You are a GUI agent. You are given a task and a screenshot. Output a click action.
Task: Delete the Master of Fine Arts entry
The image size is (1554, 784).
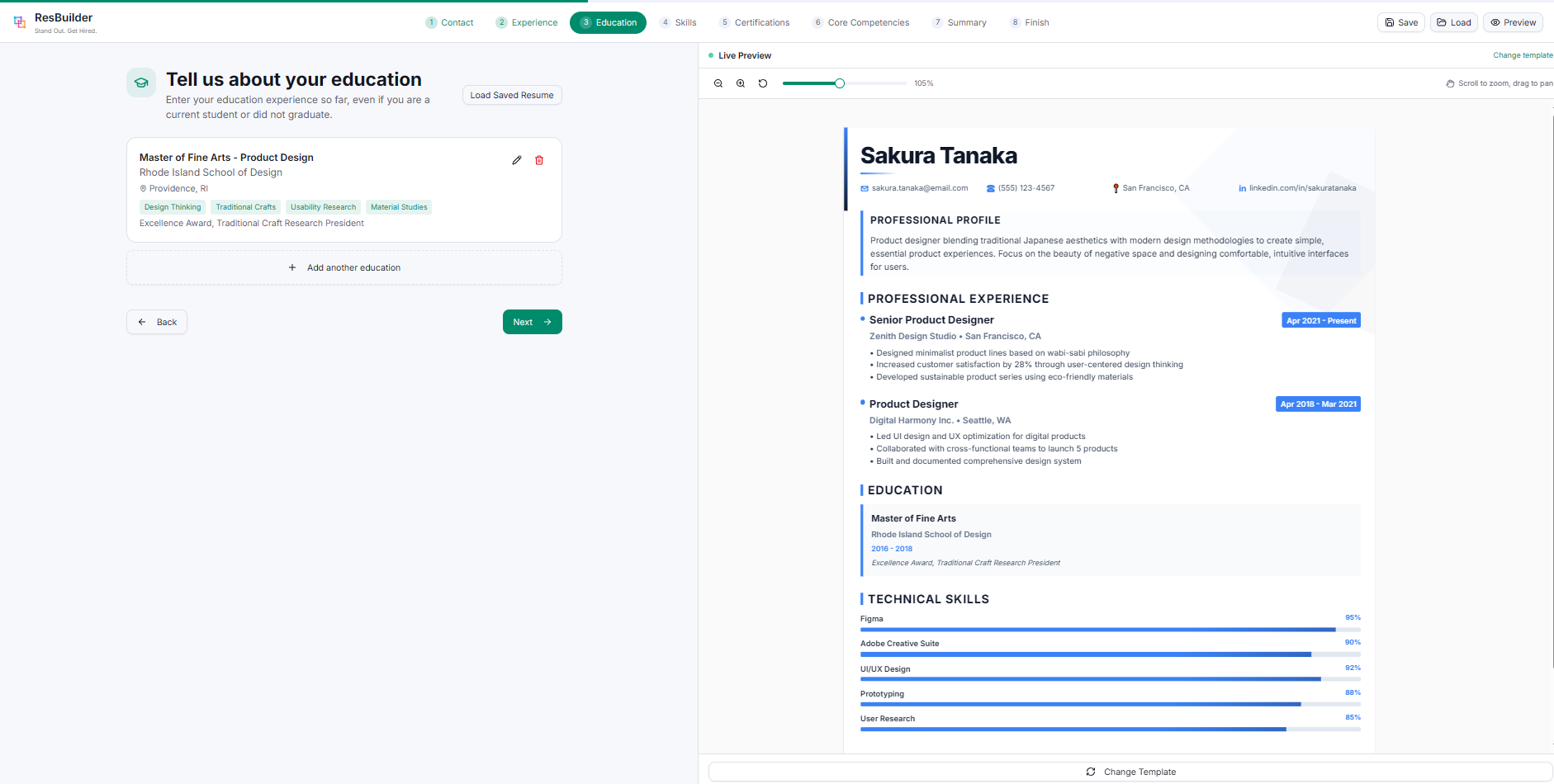pos(539,160)
